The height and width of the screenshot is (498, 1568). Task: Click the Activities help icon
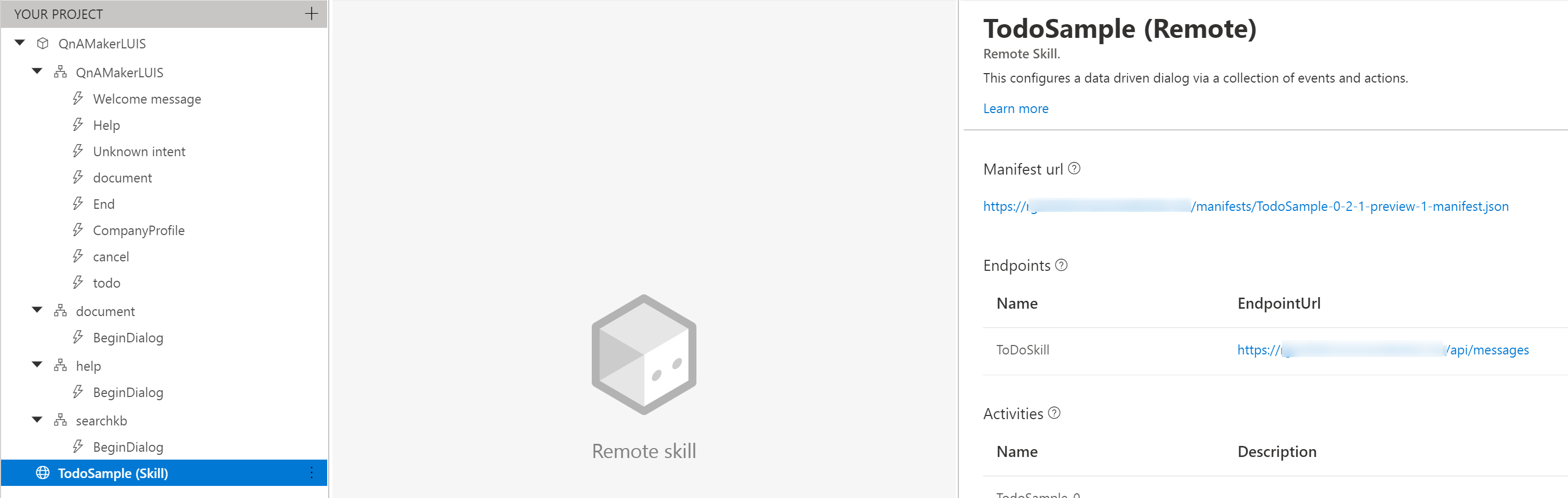click(x=1054, y=413)
